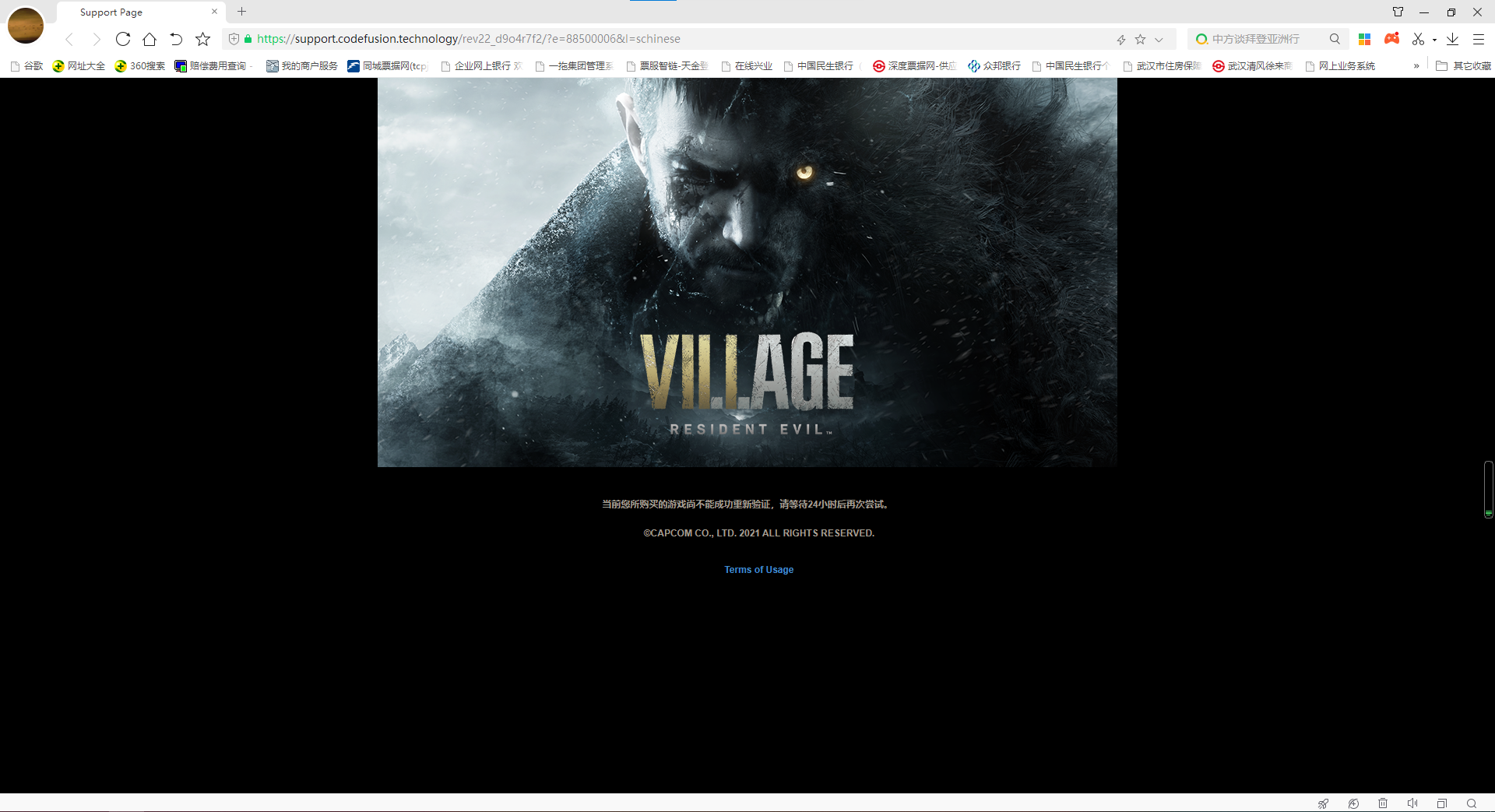Toggle page sound with the speaker icon

(x=1412, y=803)
